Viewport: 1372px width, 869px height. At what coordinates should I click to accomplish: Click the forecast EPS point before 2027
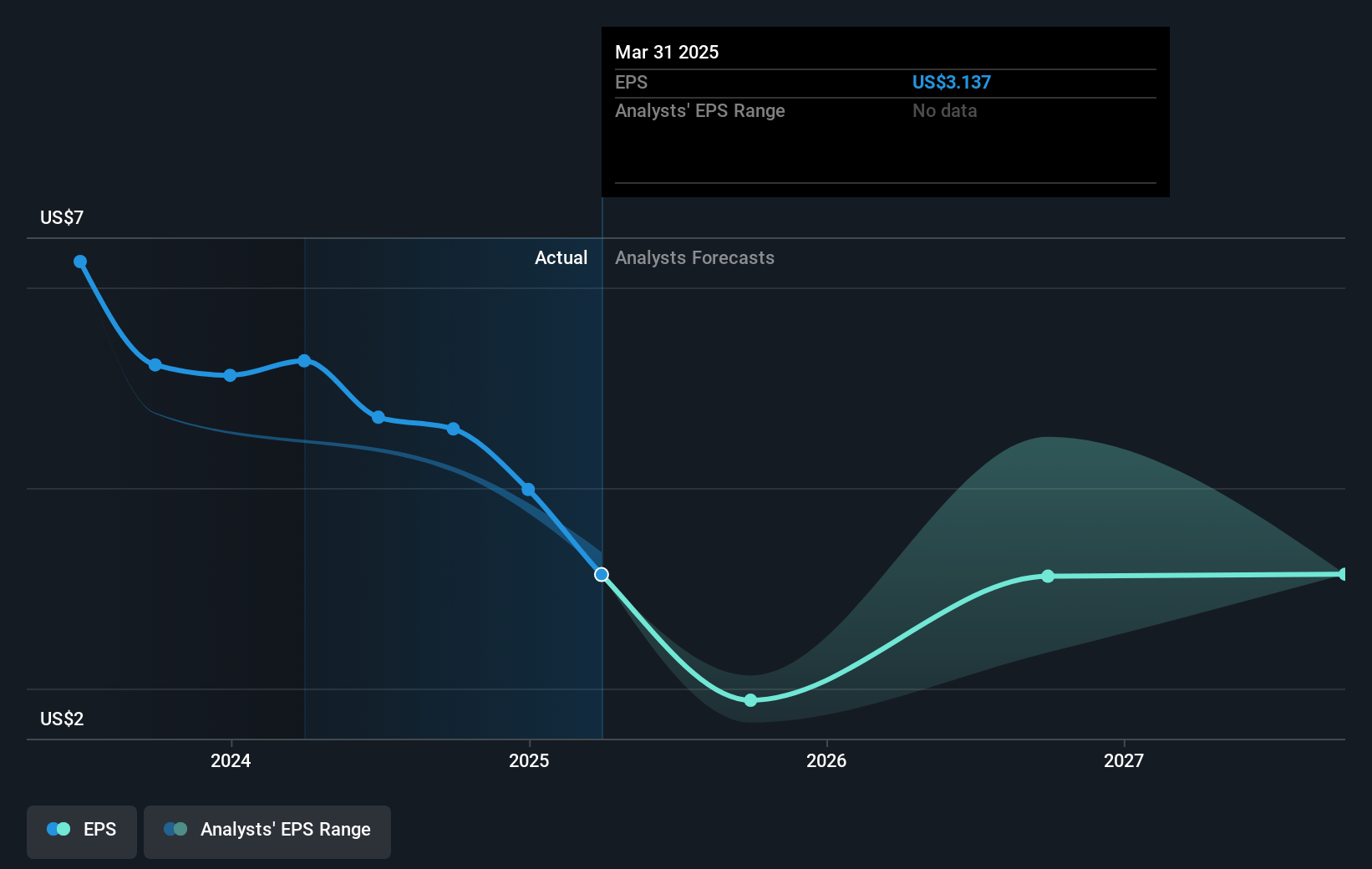[x=1048, y=576]
